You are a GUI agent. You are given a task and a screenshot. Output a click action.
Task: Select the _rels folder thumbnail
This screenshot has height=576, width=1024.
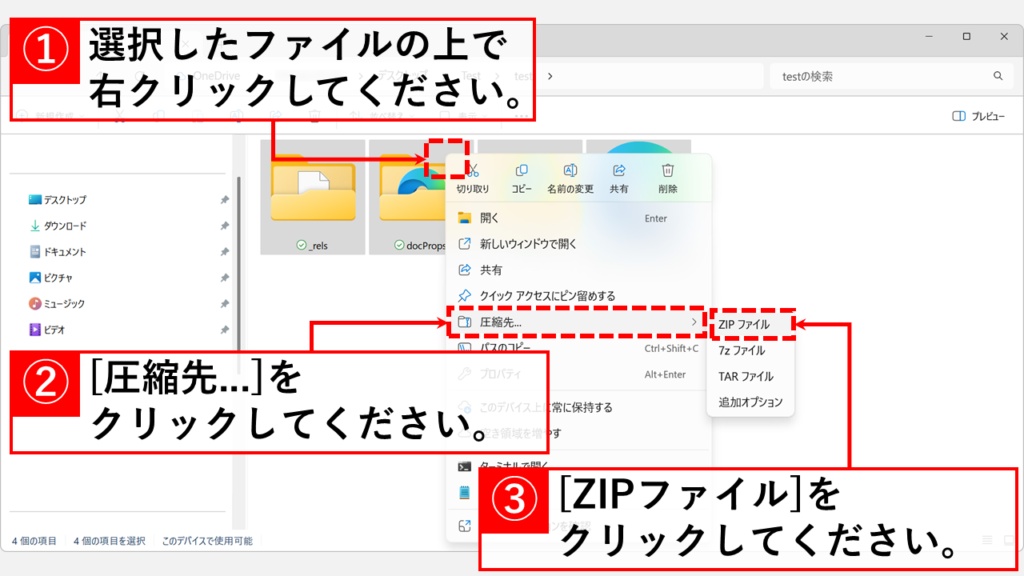tap(313, 197)
